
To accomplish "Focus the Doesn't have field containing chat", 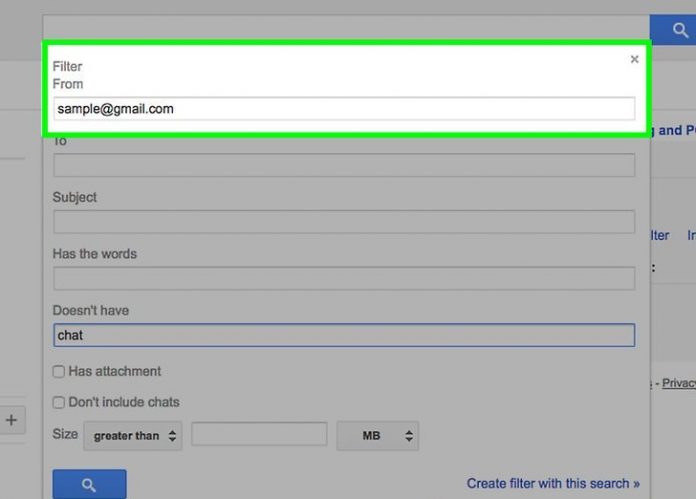I will 343,335.
